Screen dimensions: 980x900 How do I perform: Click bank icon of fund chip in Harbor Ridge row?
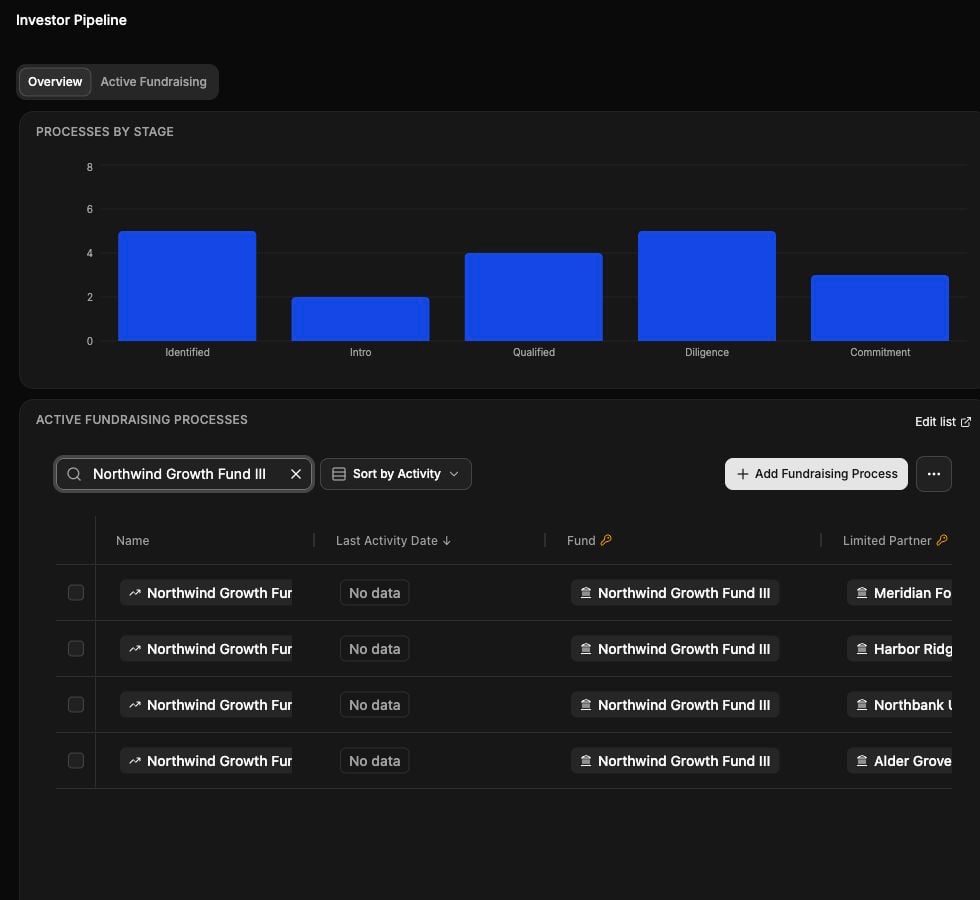586,649
